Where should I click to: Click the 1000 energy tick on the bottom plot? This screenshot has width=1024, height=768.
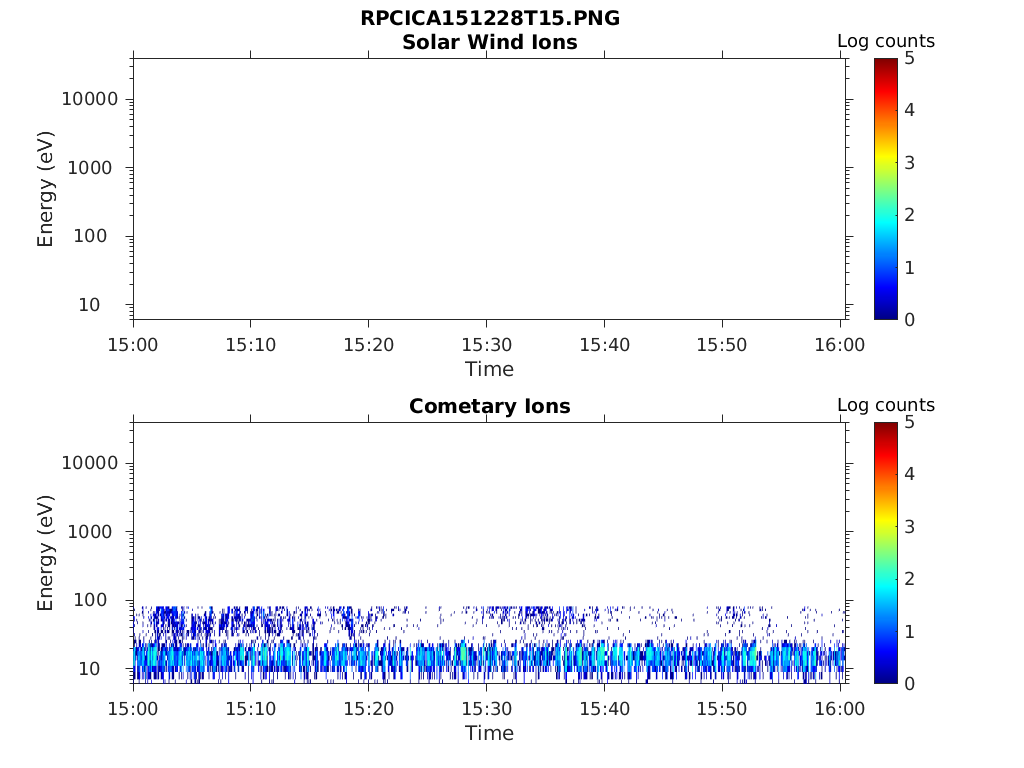pyautogui.click(x=90, y=532)
